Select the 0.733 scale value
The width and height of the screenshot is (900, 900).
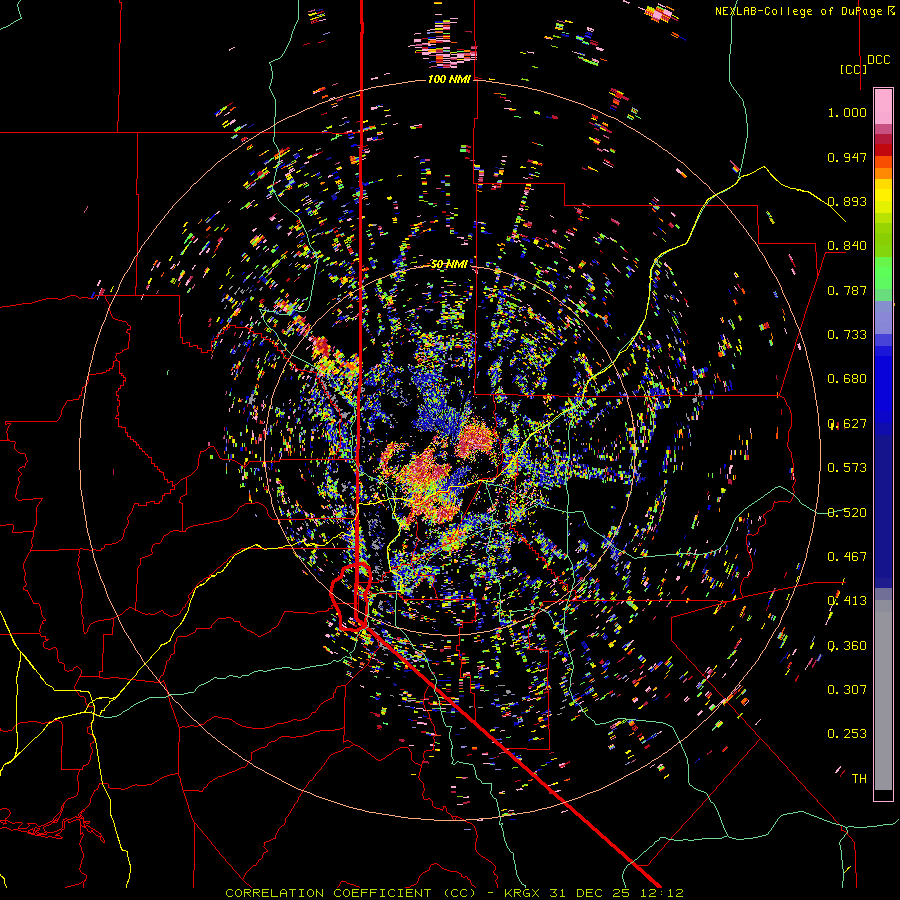click(847, 335)
